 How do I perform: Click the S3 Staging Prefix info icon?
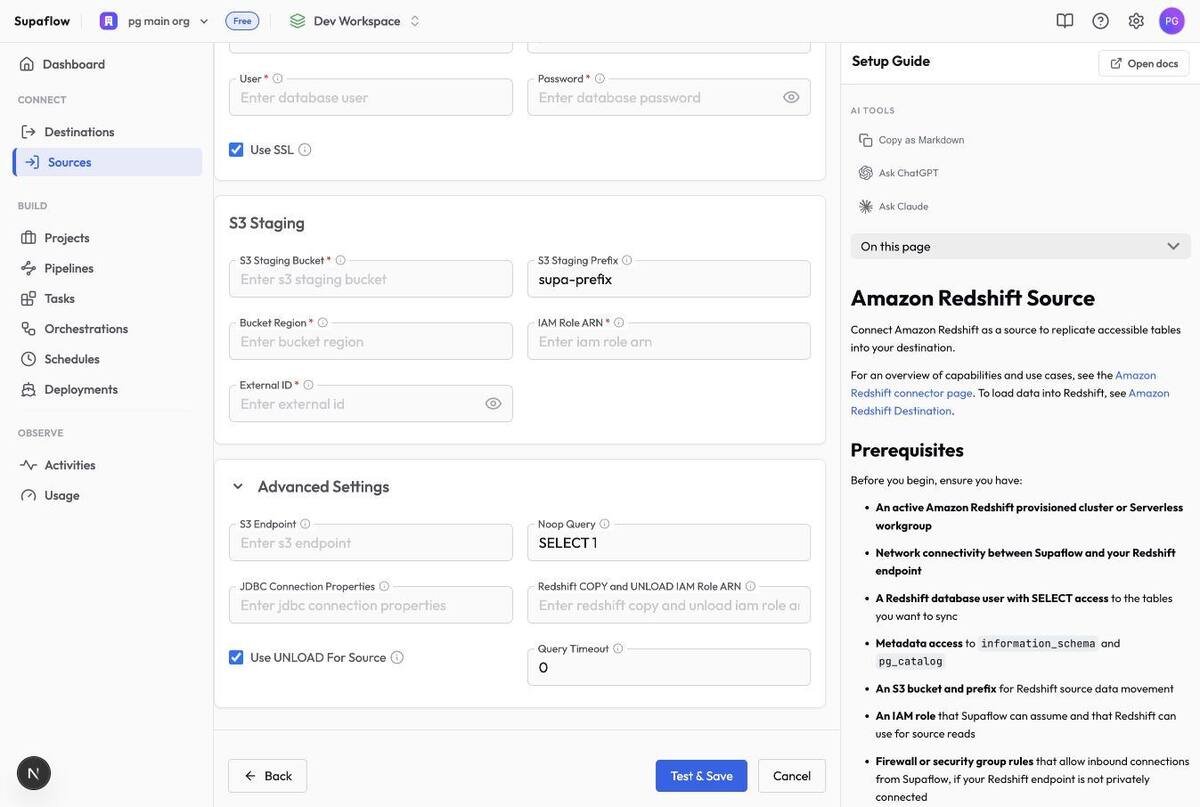point(627,261)
